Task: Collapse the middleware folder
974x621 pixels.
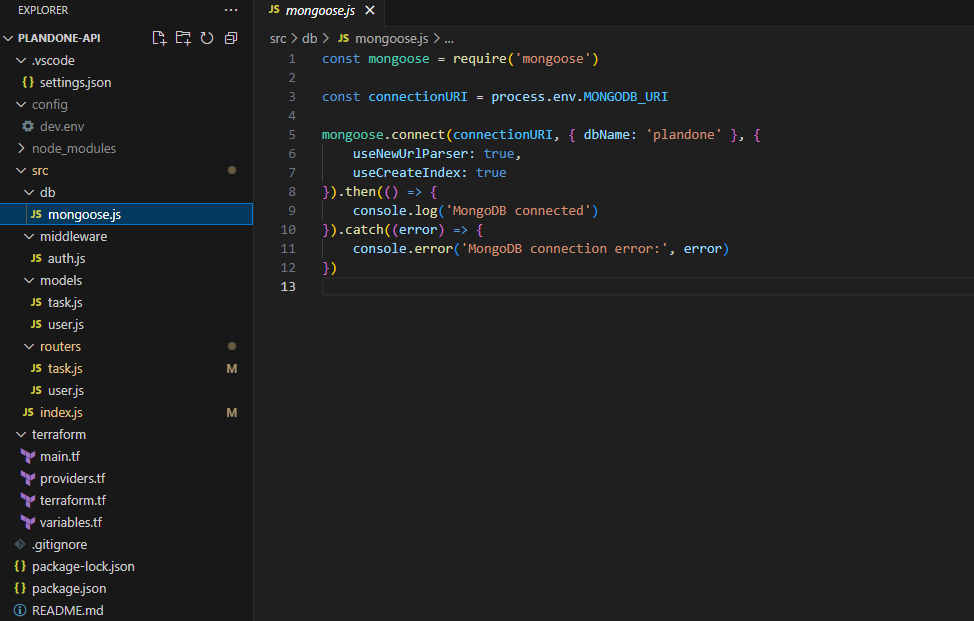Action: (73, 236)
